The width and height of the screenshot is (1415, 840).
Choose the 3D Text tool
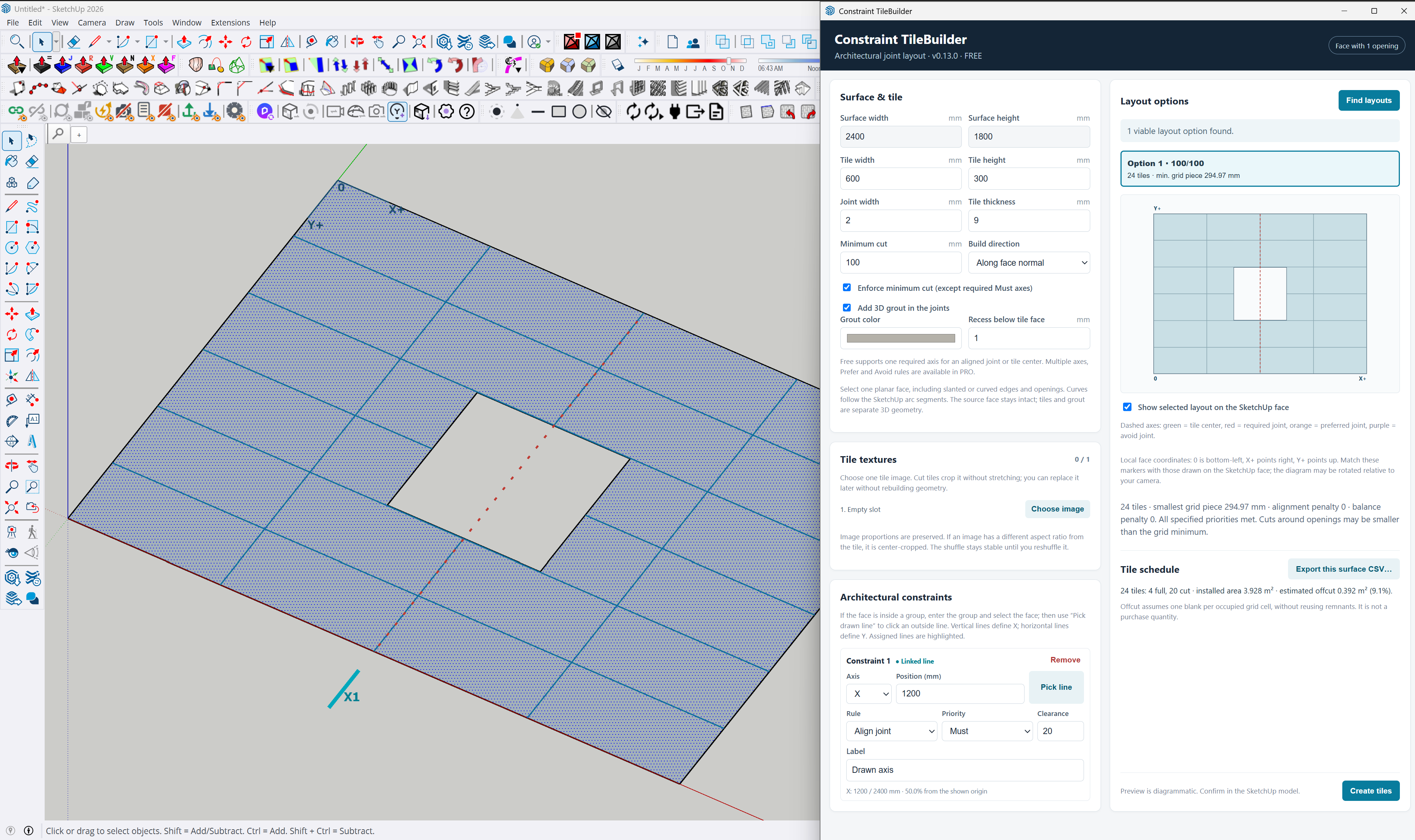click(32, 441)
